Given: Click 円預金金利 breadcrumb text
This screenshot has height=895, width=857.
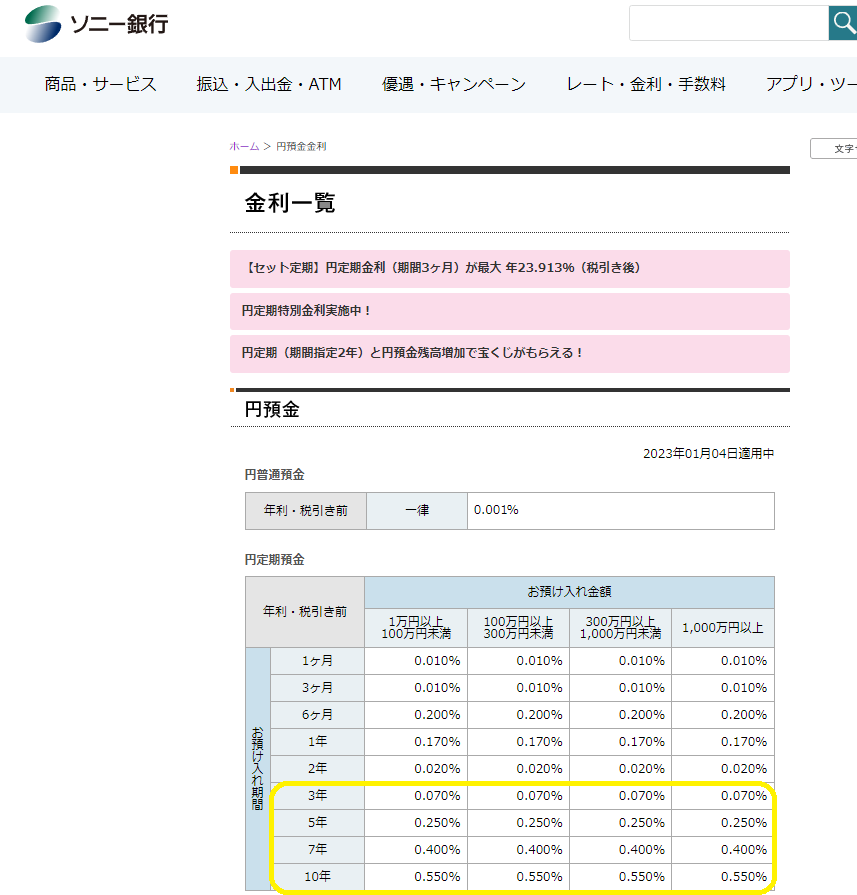Looking at the screenshot, I should pyautogui.click(x=301, y=146).
